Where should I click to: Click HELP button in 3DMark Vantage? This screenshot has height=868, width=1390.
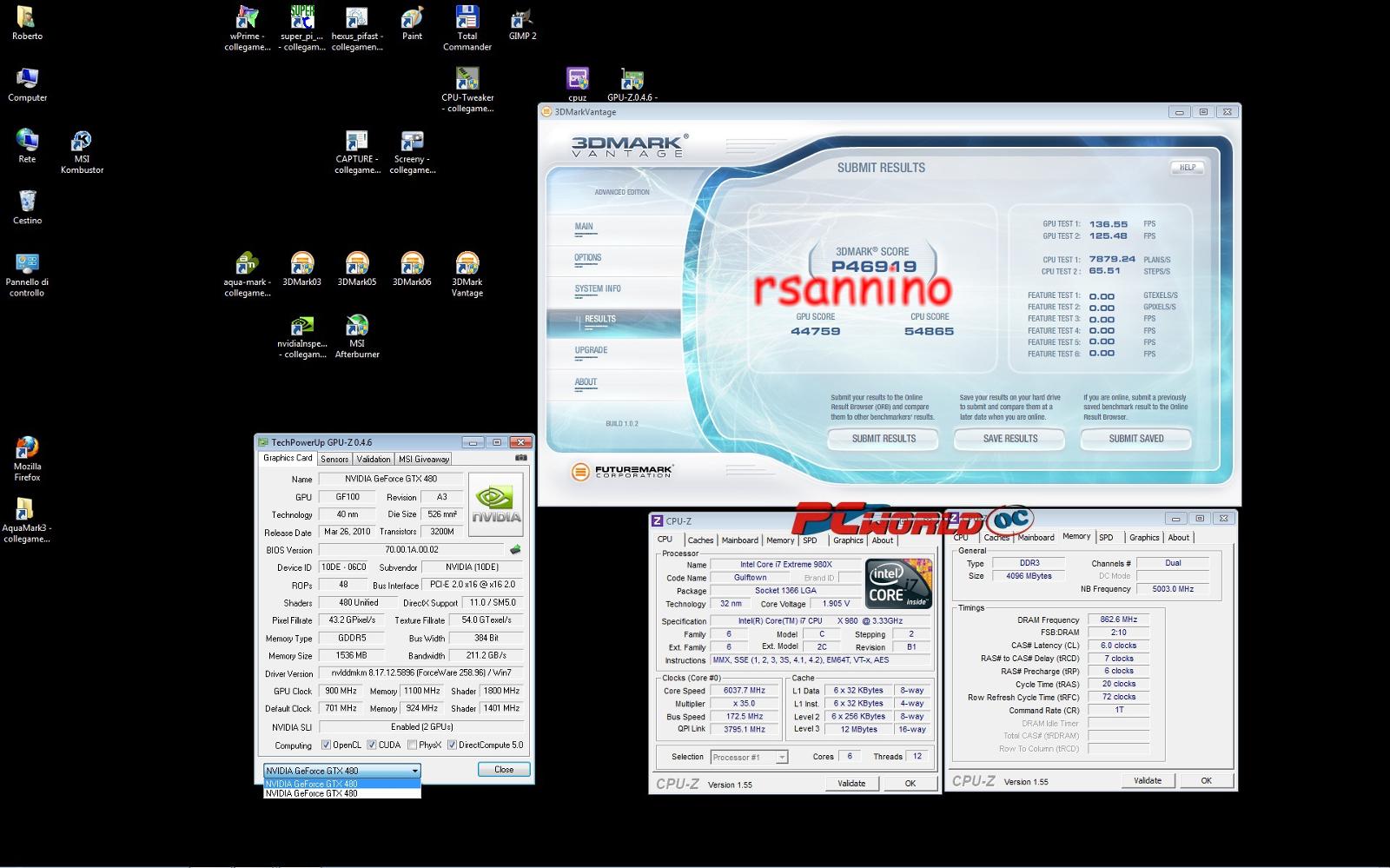1188,168
